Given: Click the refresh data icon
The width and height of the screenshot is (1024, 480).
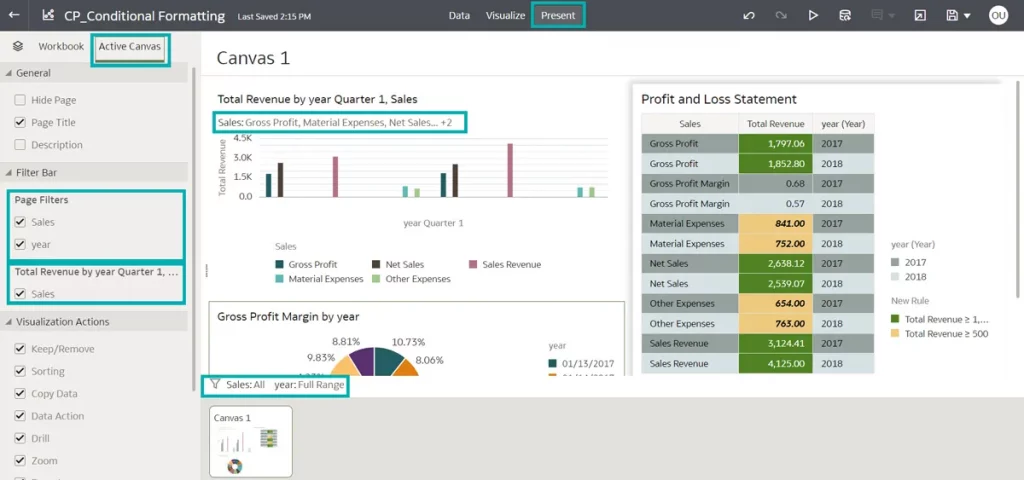Looking at the screenshot, I should [845, 16].
